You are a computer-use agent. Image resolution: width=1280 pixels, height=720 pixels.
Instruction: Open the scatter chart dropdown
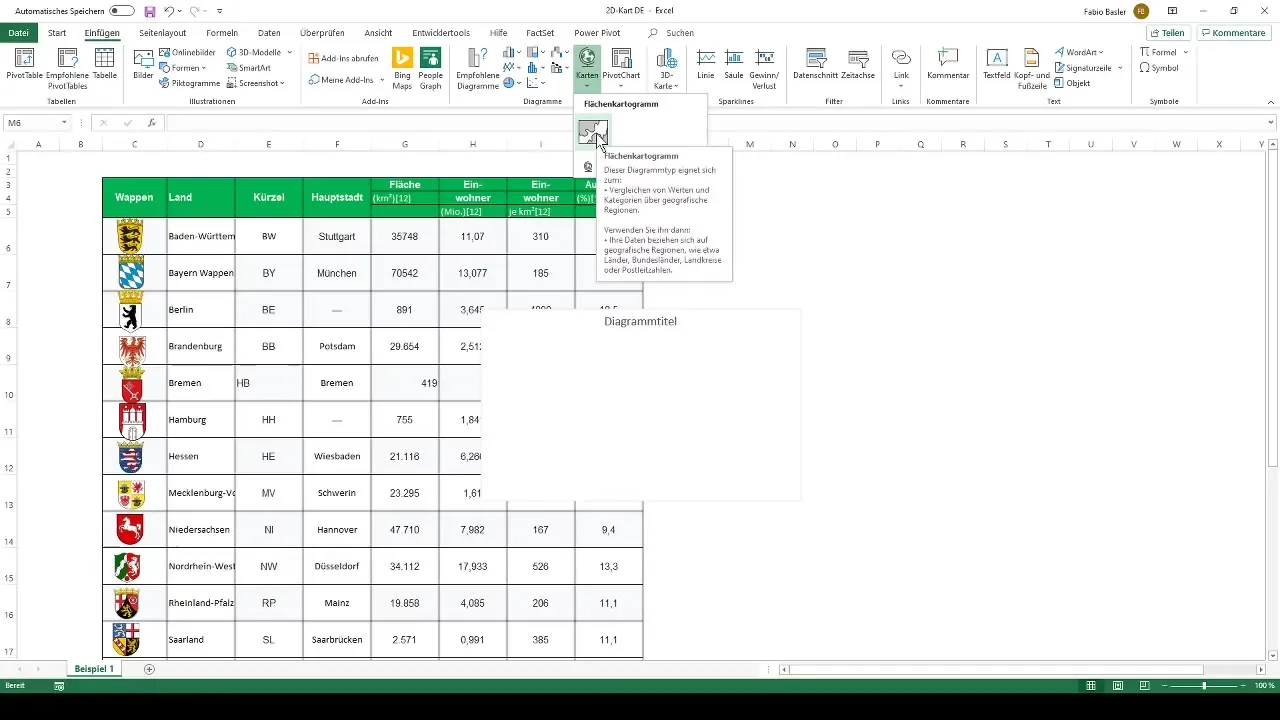pos(536,83)
